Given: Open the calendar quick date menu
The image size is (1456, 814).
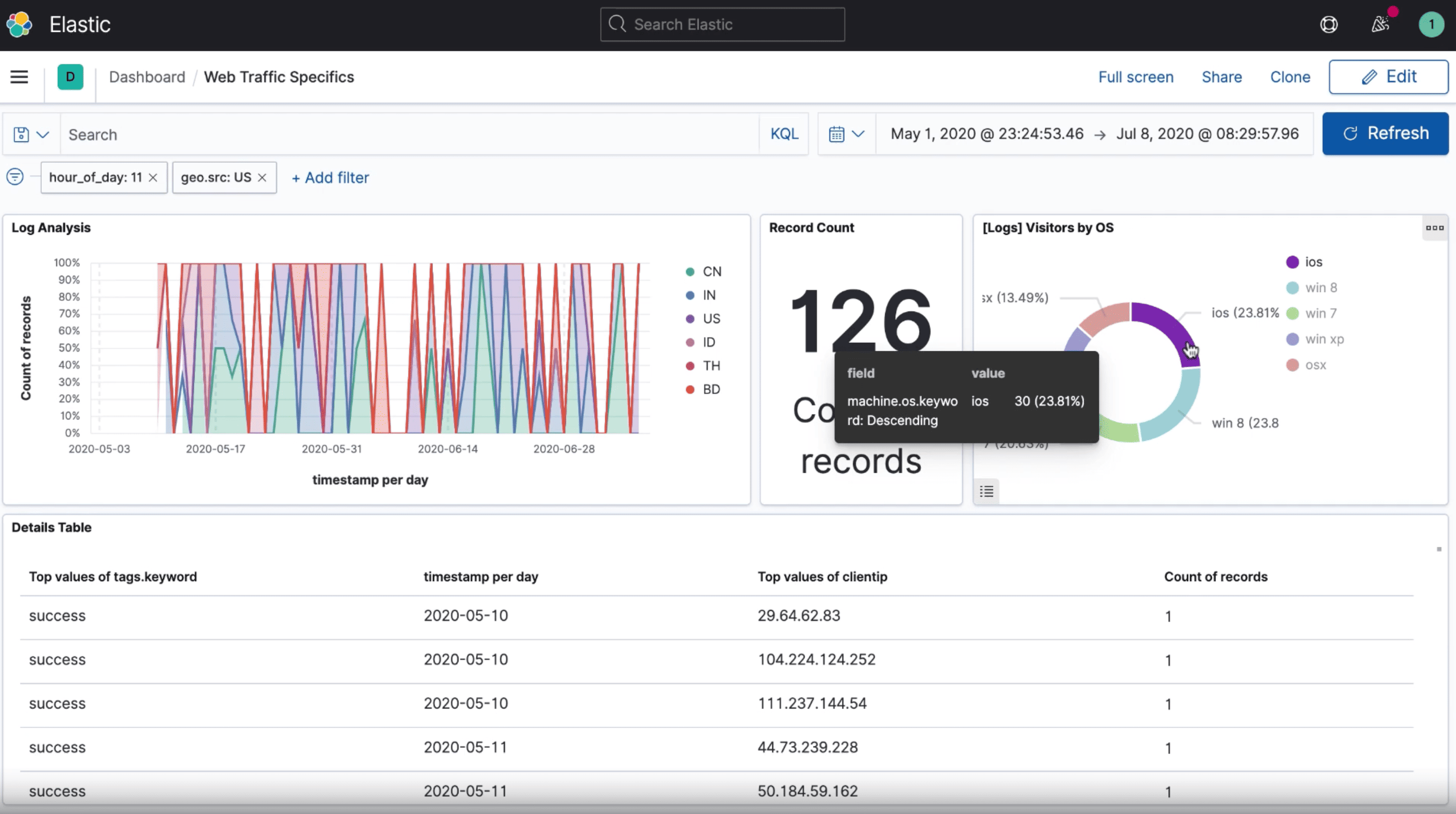Looking at the screenshot, I should coord(846,134).
